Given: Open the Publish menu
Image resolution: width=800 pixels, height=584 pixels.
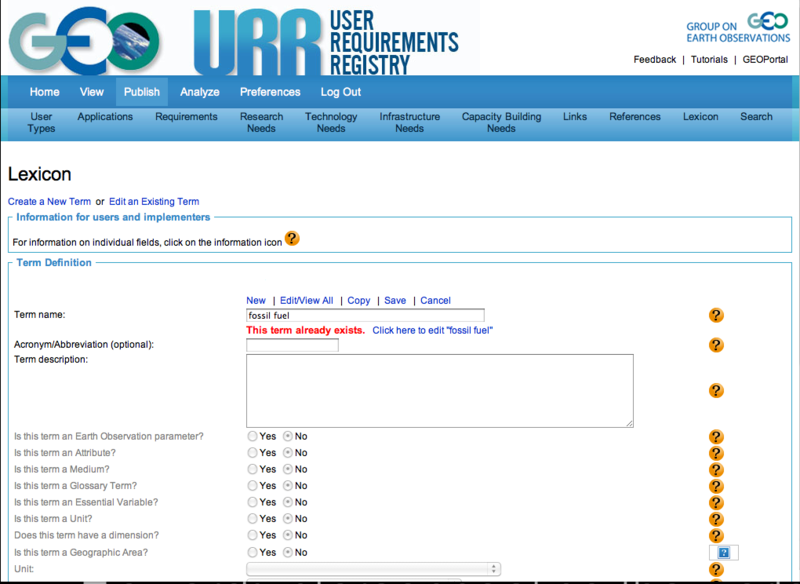Looking at the screenshot, I should [x=142, y=92].
